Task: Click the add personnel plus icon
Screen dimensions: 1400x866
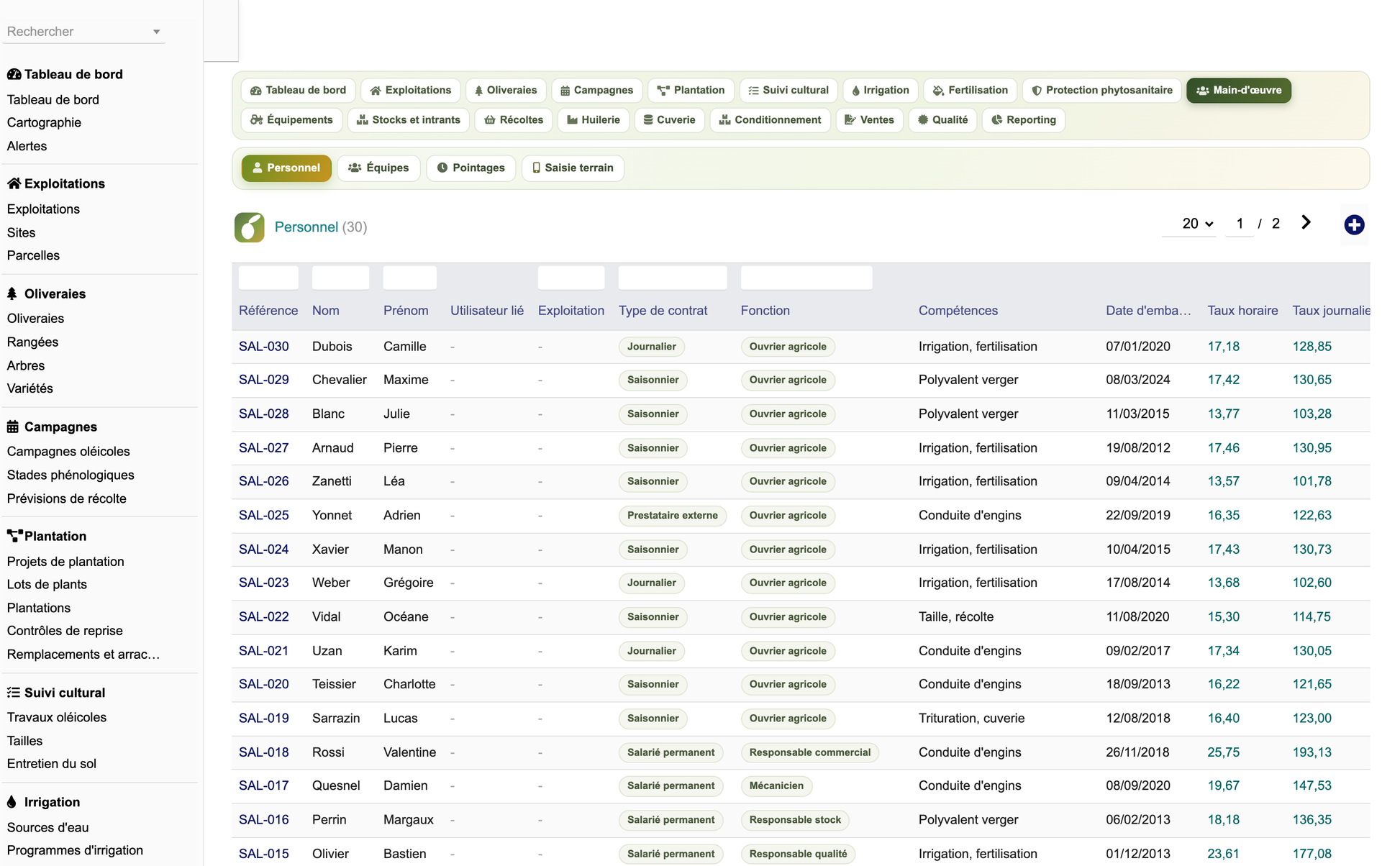Action: coord(1354,225)
